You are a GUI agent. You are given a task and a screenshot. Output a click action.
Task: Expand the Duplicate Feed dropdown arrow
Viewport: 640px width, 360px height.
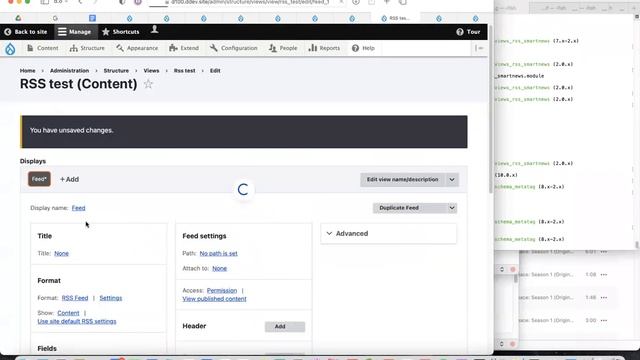tap(452, 208)
